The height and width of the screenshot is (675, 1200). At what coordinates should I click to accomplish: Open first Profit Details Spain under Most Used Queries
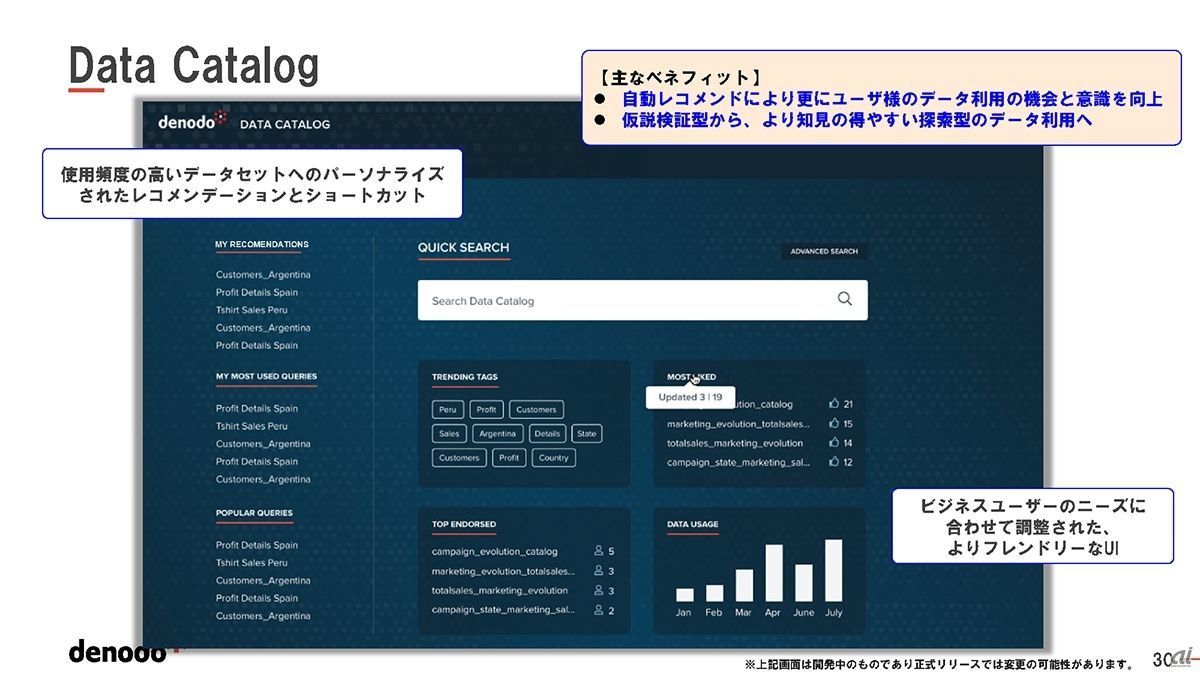click(257, 408)
